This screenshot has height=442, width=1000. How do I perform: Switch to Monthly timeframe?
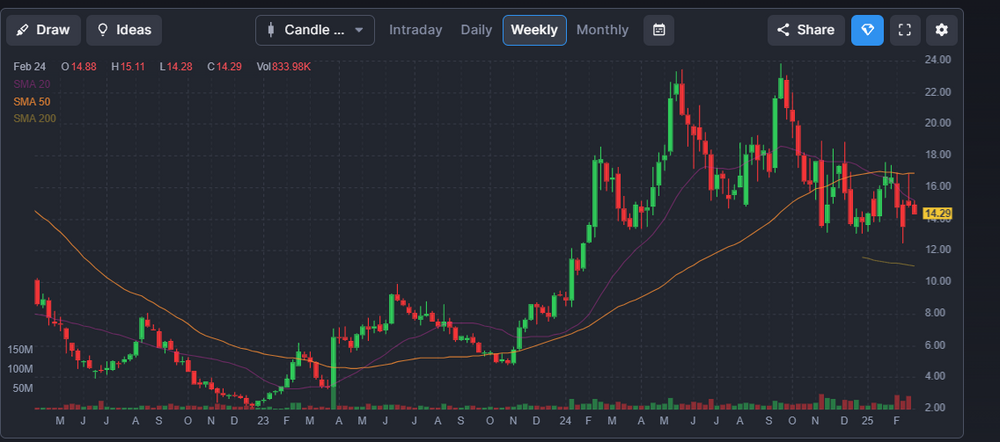point(602,30)
